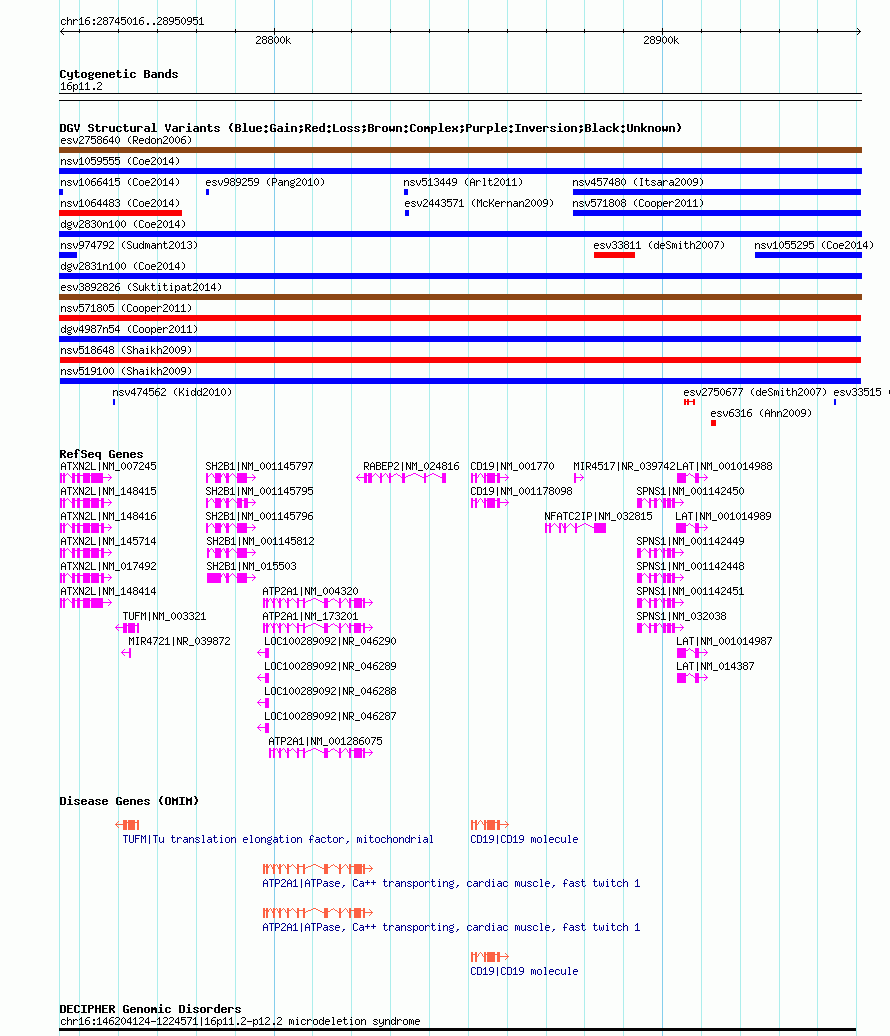
Task: Select the esv2443571 (McKernan2009) variant
Action: [407, 213]
